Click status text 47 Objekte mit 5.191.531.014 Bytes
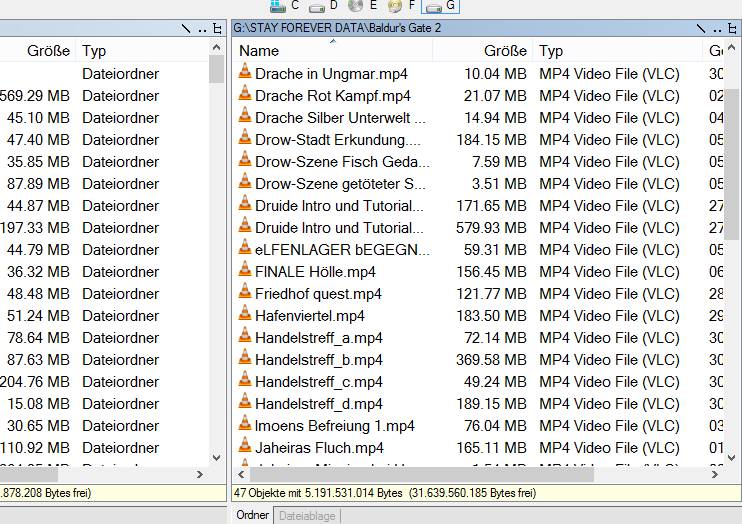The image size is (742, 524). pyautogui.click(x=318, y=493)
